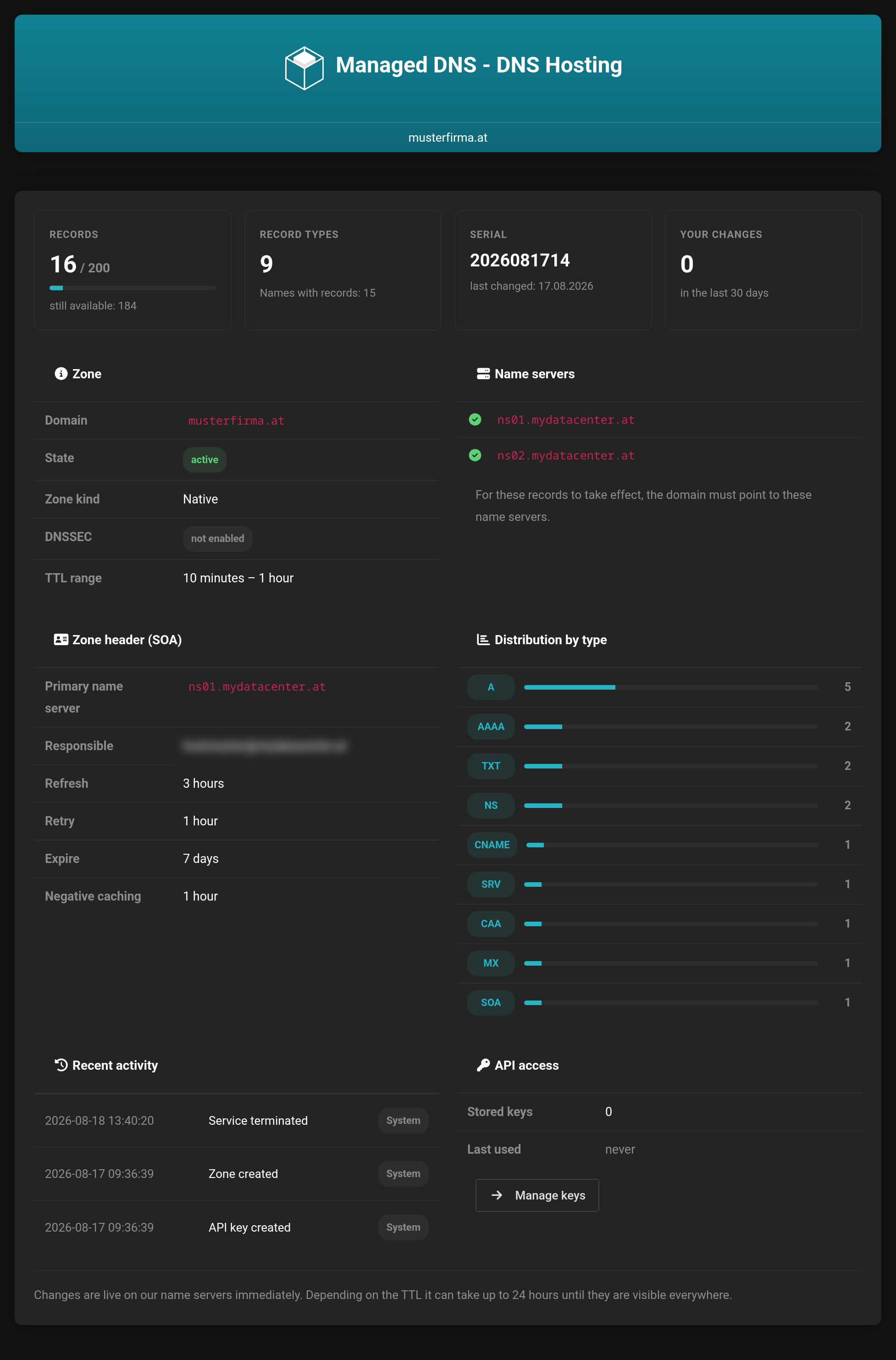896x1360 pixels.
Task: Click the System badge for Zone created
Action: point(404,1174)
